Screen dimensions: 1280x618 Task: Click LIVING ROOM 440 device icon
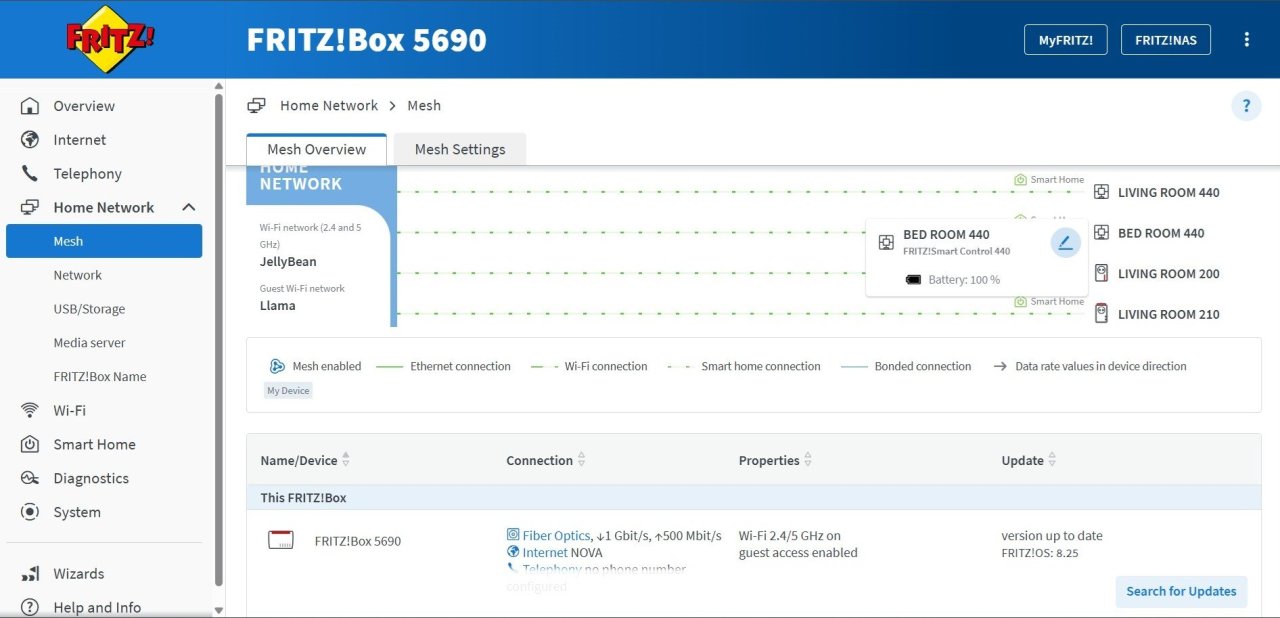[1101, 192]
